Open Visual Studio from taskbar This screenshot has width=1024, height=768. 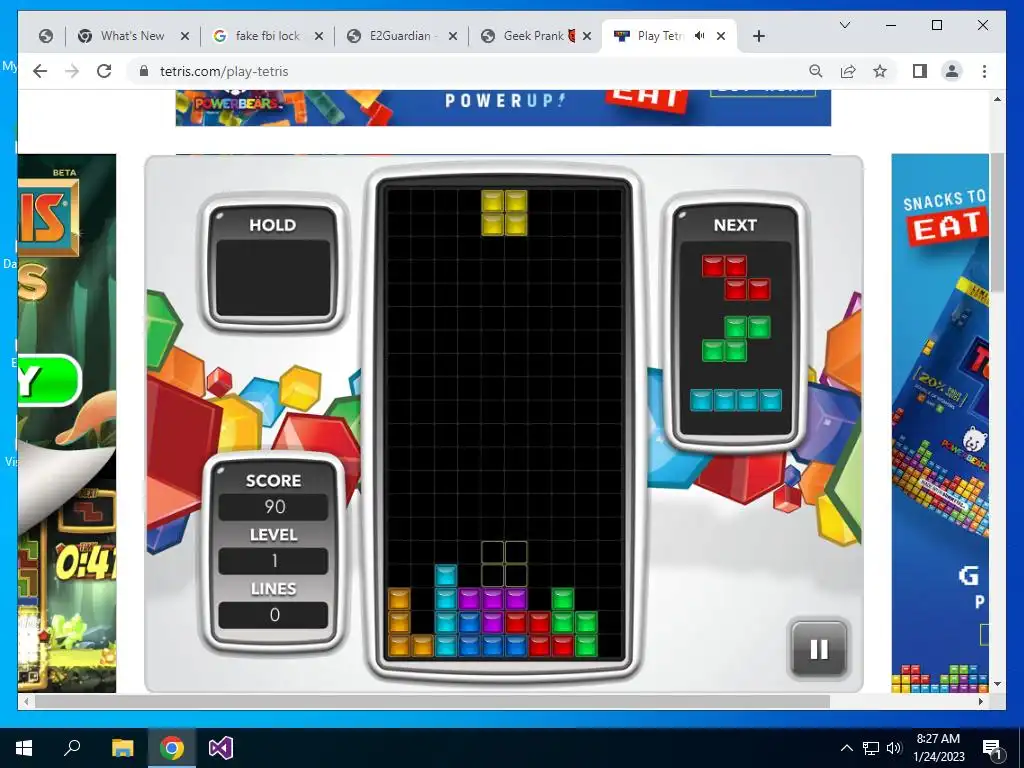pos(221,748)
